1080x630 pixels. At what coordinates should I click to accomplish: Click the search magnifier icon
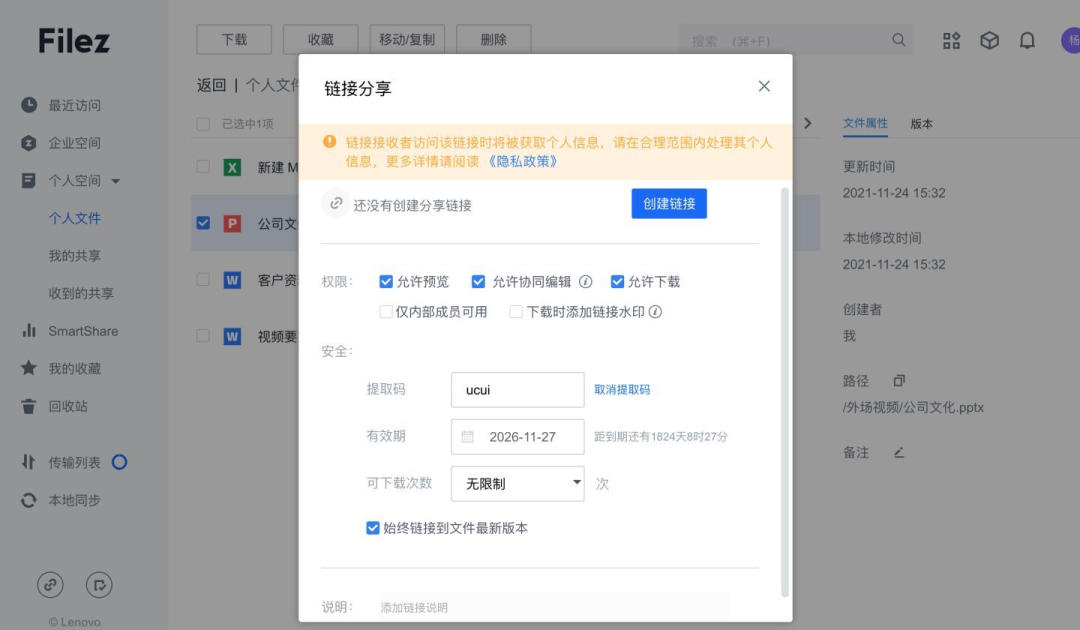[x=898, y=39]
